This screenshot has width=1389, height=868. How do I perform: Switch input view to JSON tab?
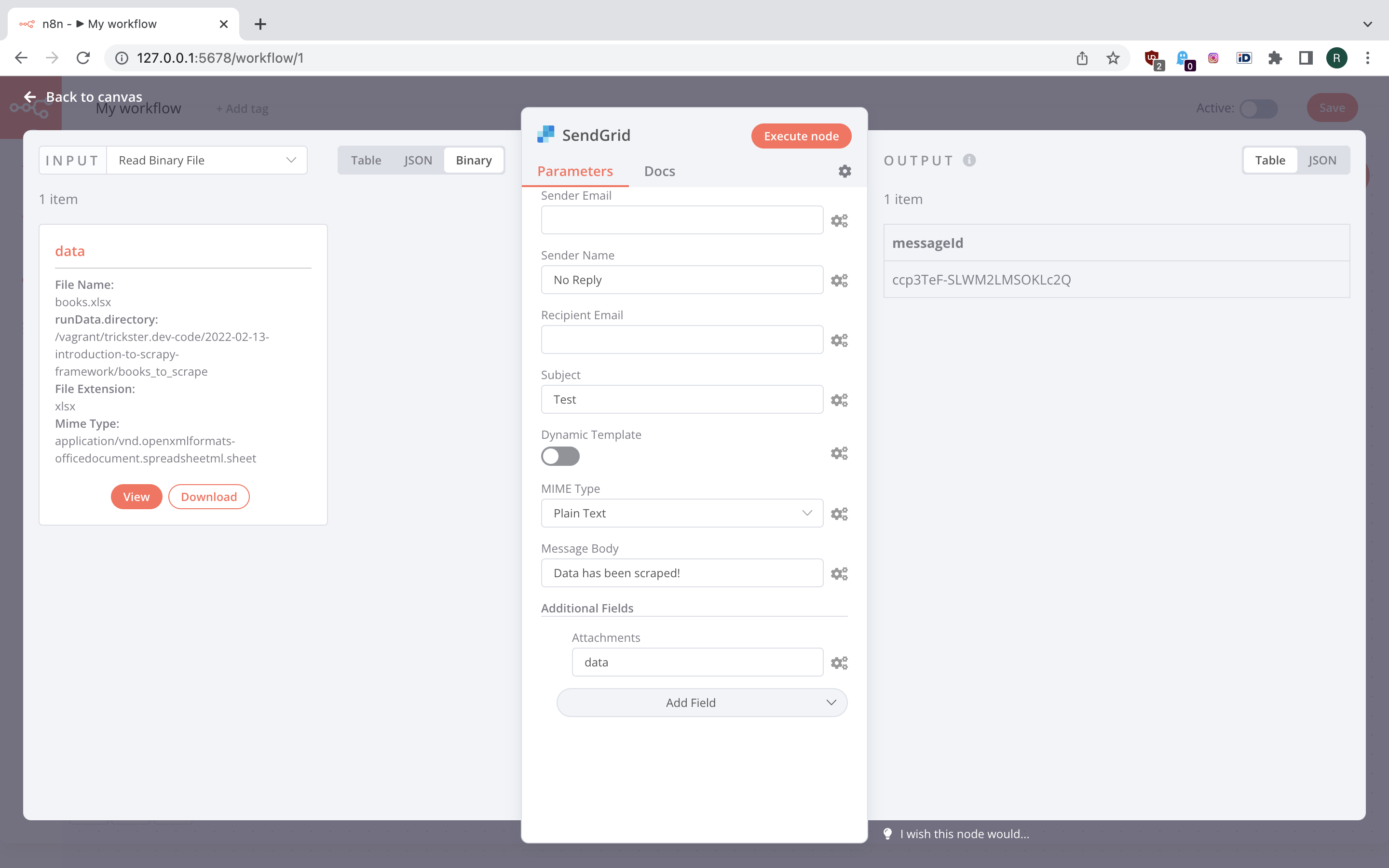point(418,160)
